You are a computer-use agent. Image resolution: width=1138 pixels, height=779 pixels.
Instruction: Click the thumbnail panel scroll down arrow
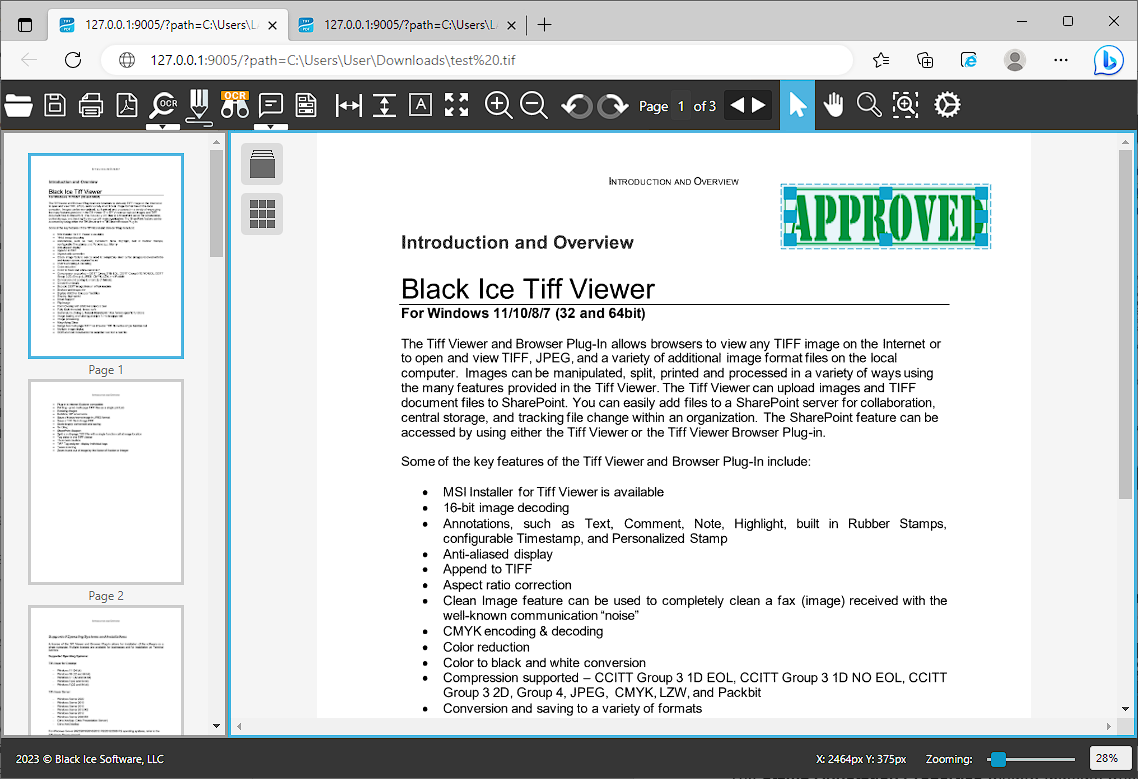(216, 725)
